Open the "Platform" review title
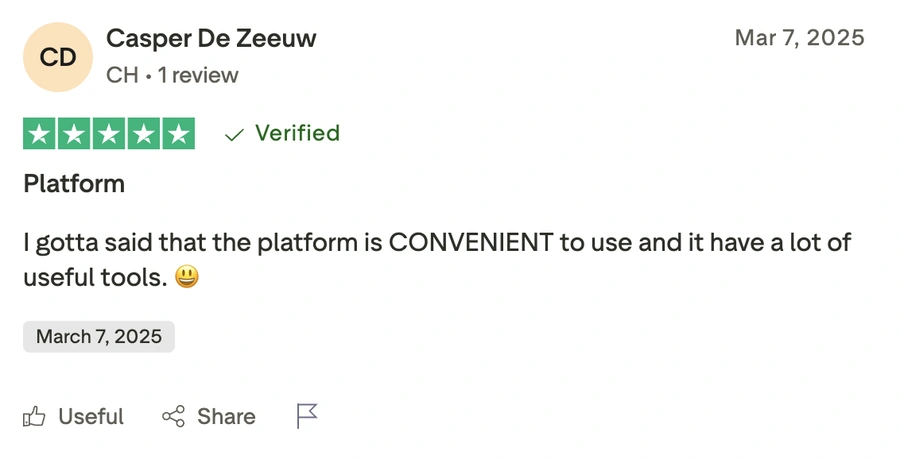 pyautogui.click(x=74, y=184)
